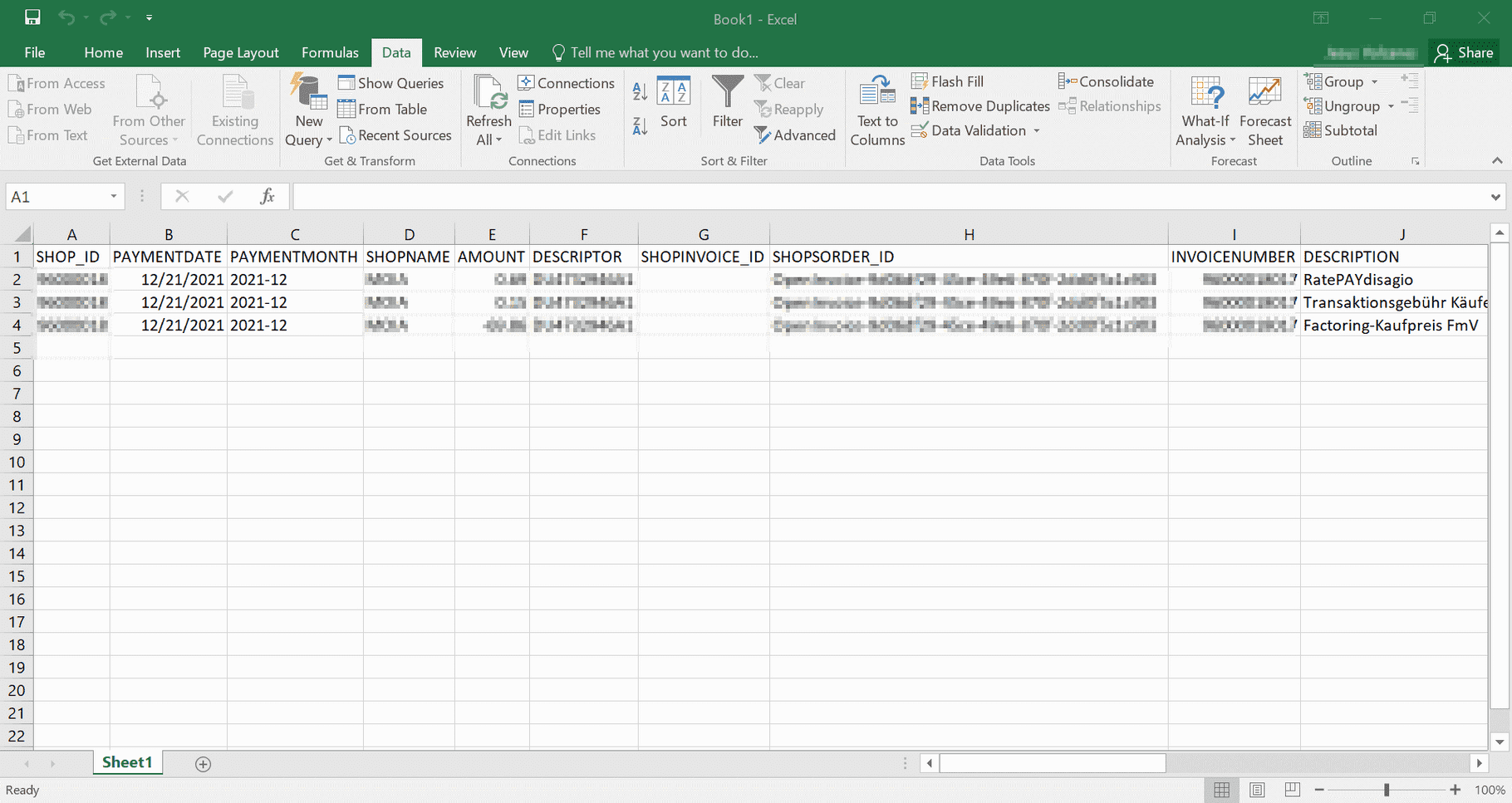Open the Name Box dropdown
Viewport: 1512px width, 803px height.
pos(115,196)
